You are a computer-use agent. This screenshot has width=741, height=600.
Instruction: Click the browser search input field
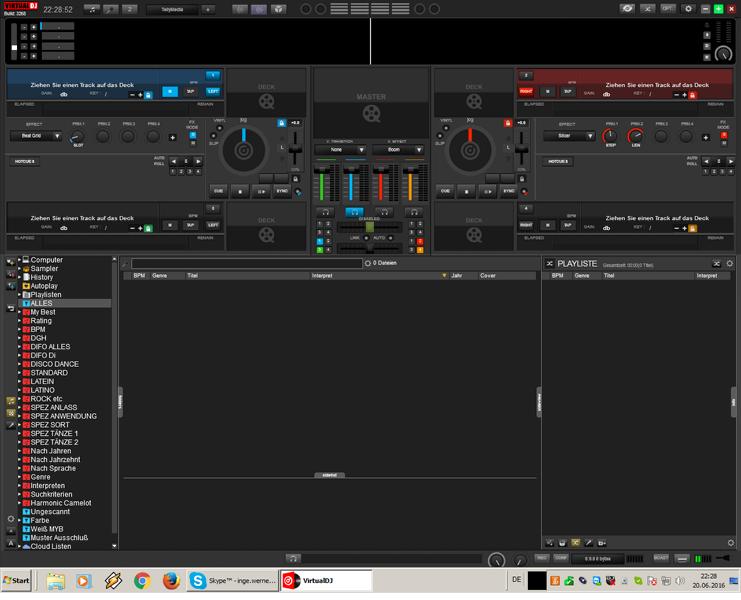tap(246, 263)
